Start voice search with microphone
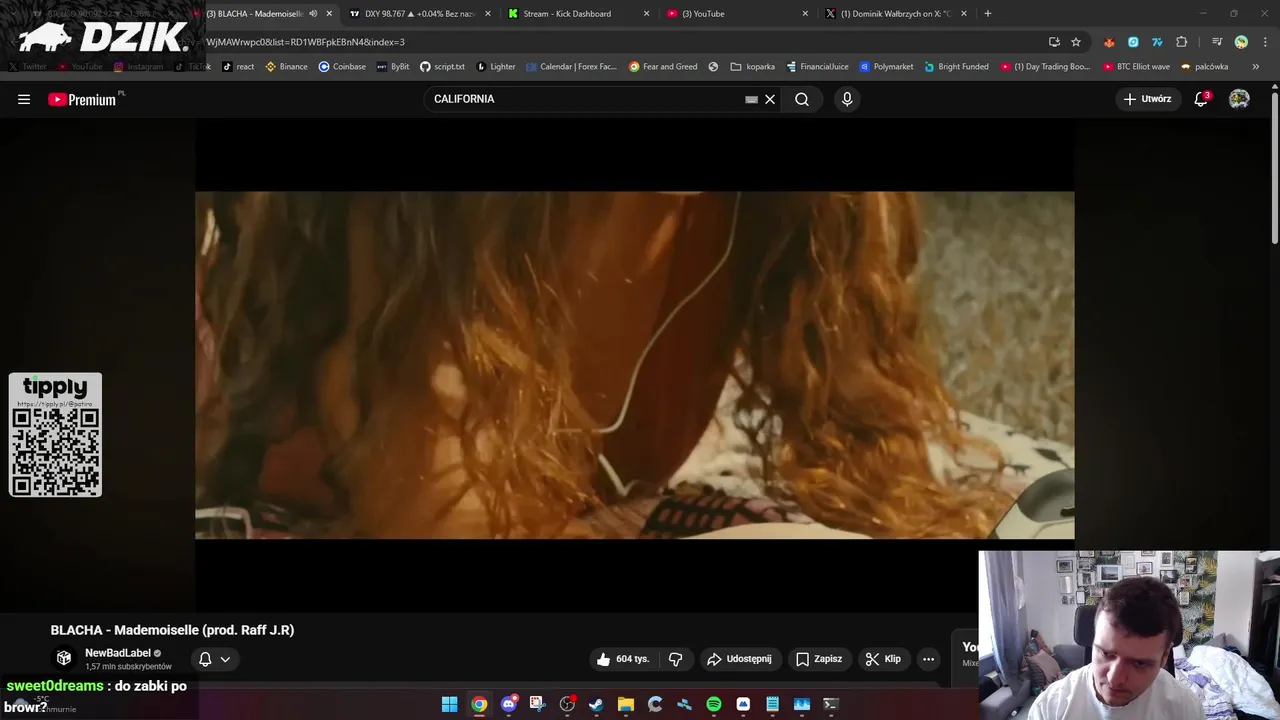Image resolution: width=1280 pixels, height=720 pixels. coord(847,99)
